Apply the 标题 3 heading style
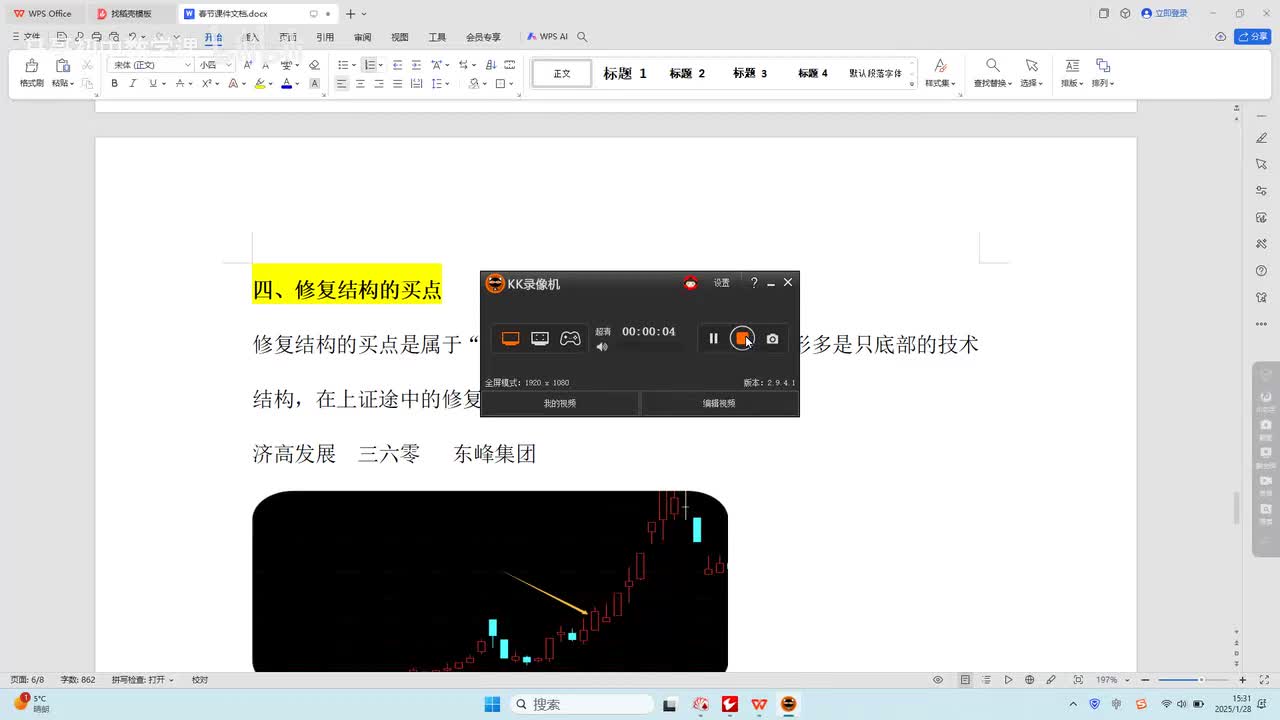Viewport: 1280px width, 720px height. [x=750, y=73]
